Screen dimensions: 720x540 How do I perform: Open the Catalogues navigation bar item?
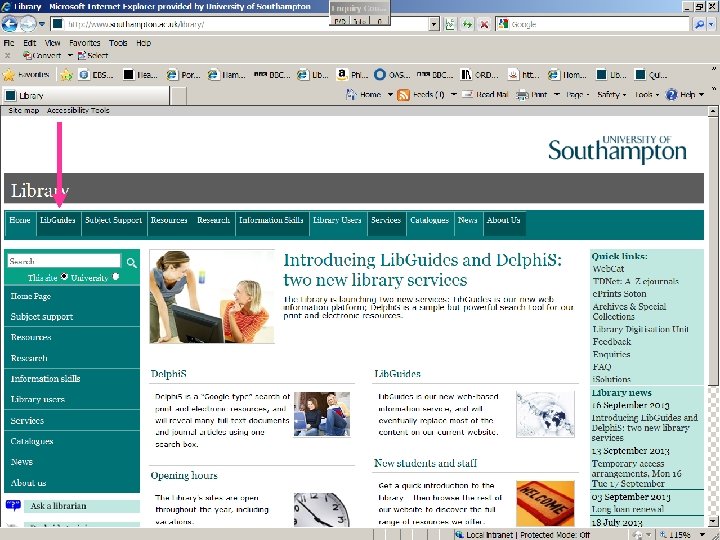click(429, 220)
